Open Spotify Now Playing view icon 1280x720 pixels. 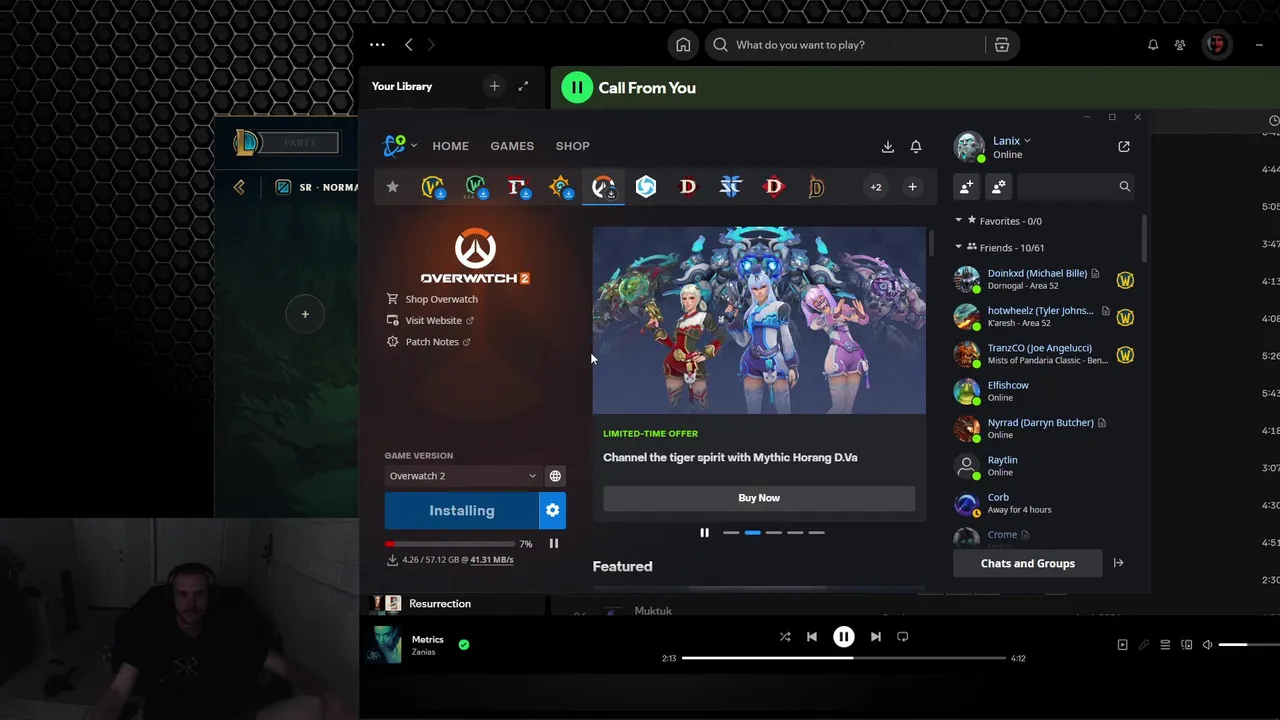point(1122,645)
